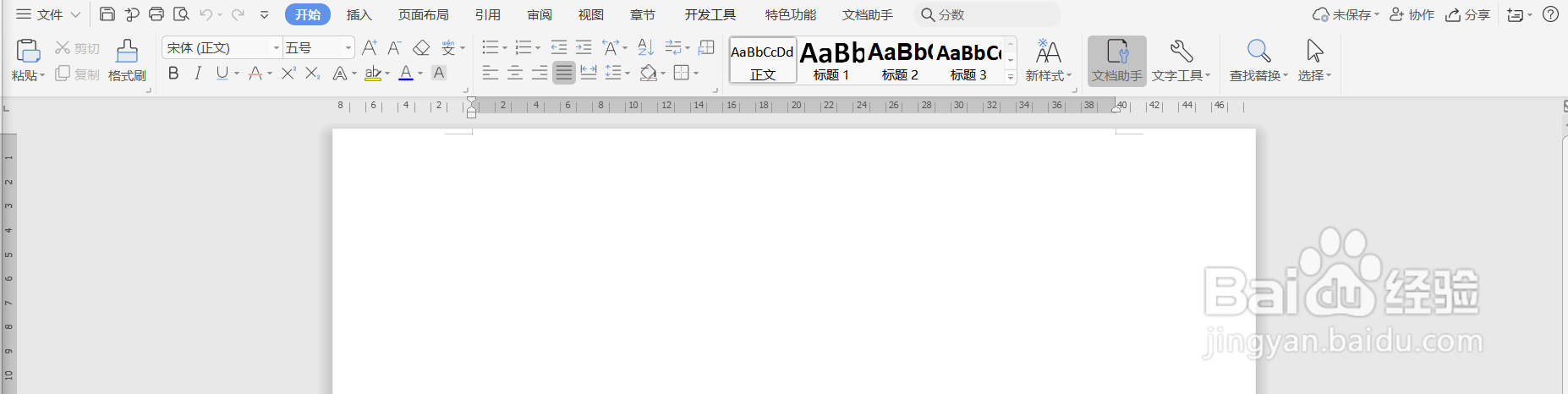Viewport: 1568px width, 394px height.
Task: Expand borders dropdown arrow
Action: tap(696, 74)
